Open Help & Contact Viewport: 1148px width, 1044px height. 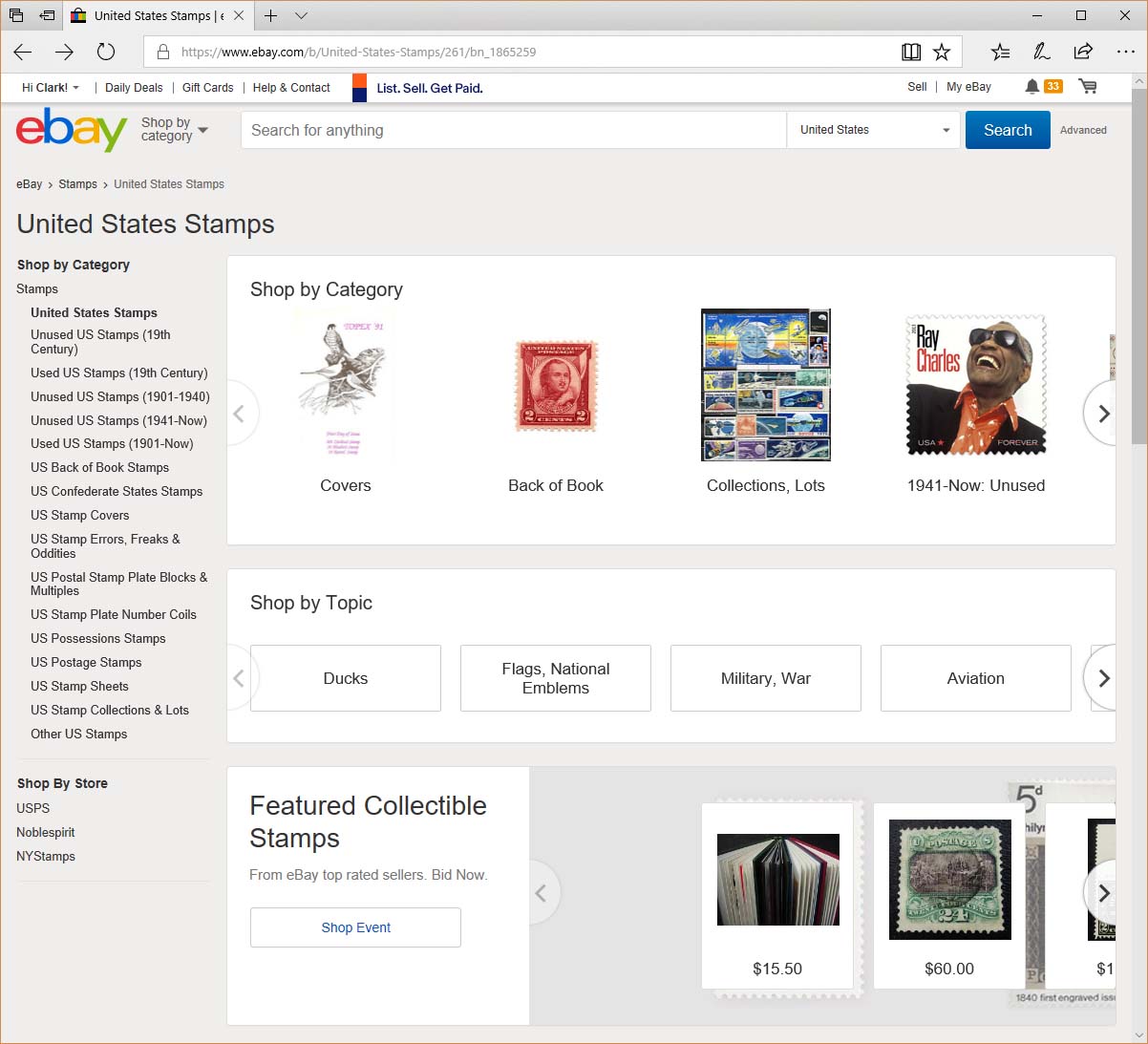click(291, 87)
